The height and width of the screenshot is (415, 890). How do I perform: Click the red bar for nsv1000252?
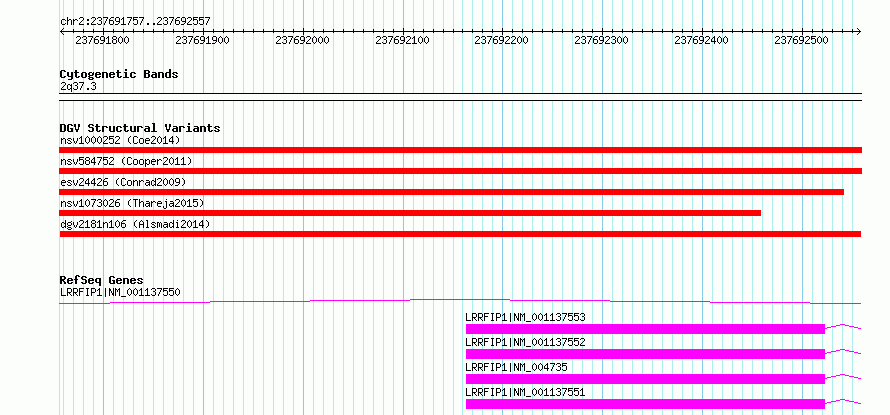[x=460, y=150]
